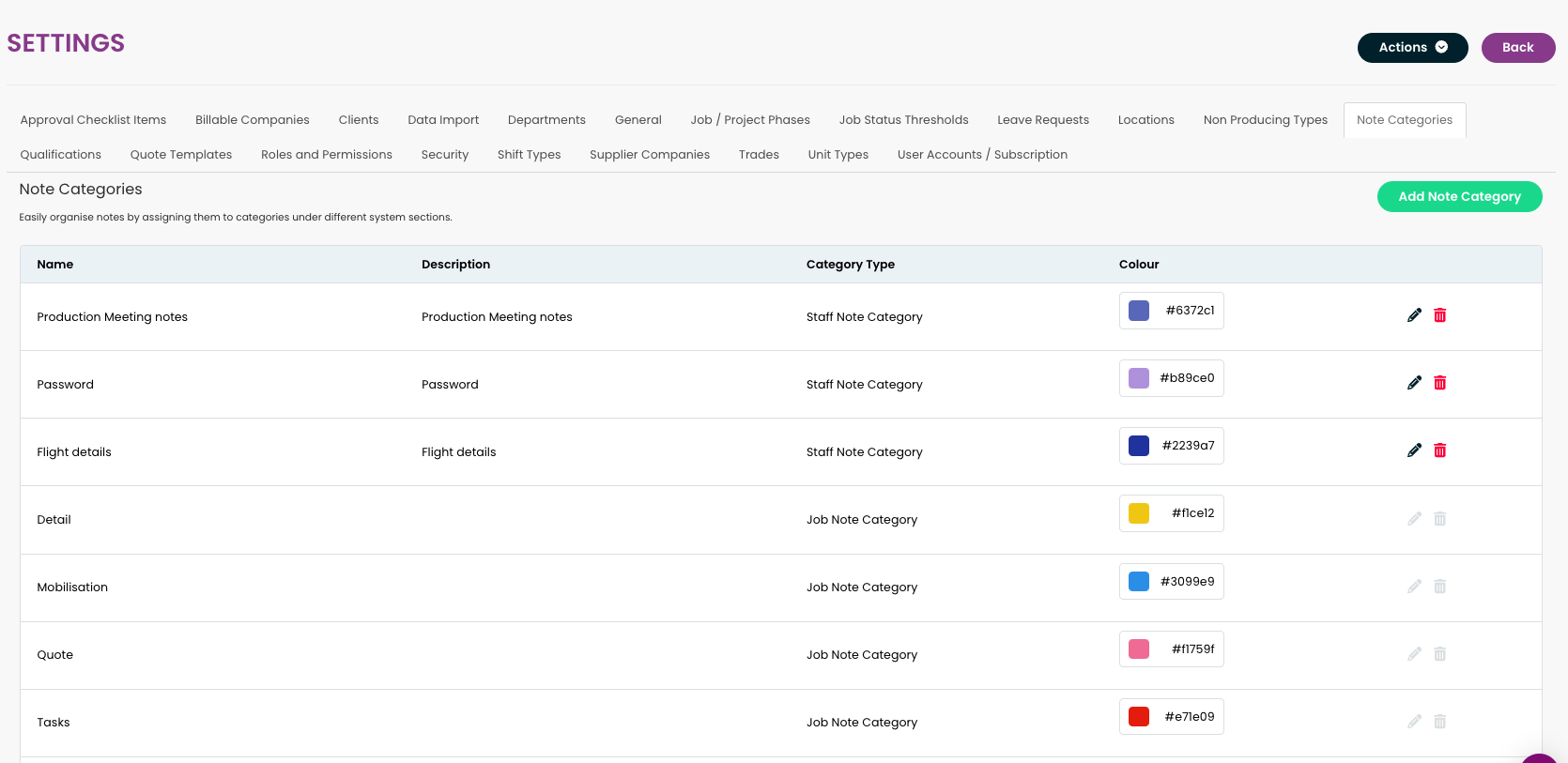Click the greyed edit pencil for Quote
Viewport: 1568px width, 763px height.
[x=1414, y=653]
